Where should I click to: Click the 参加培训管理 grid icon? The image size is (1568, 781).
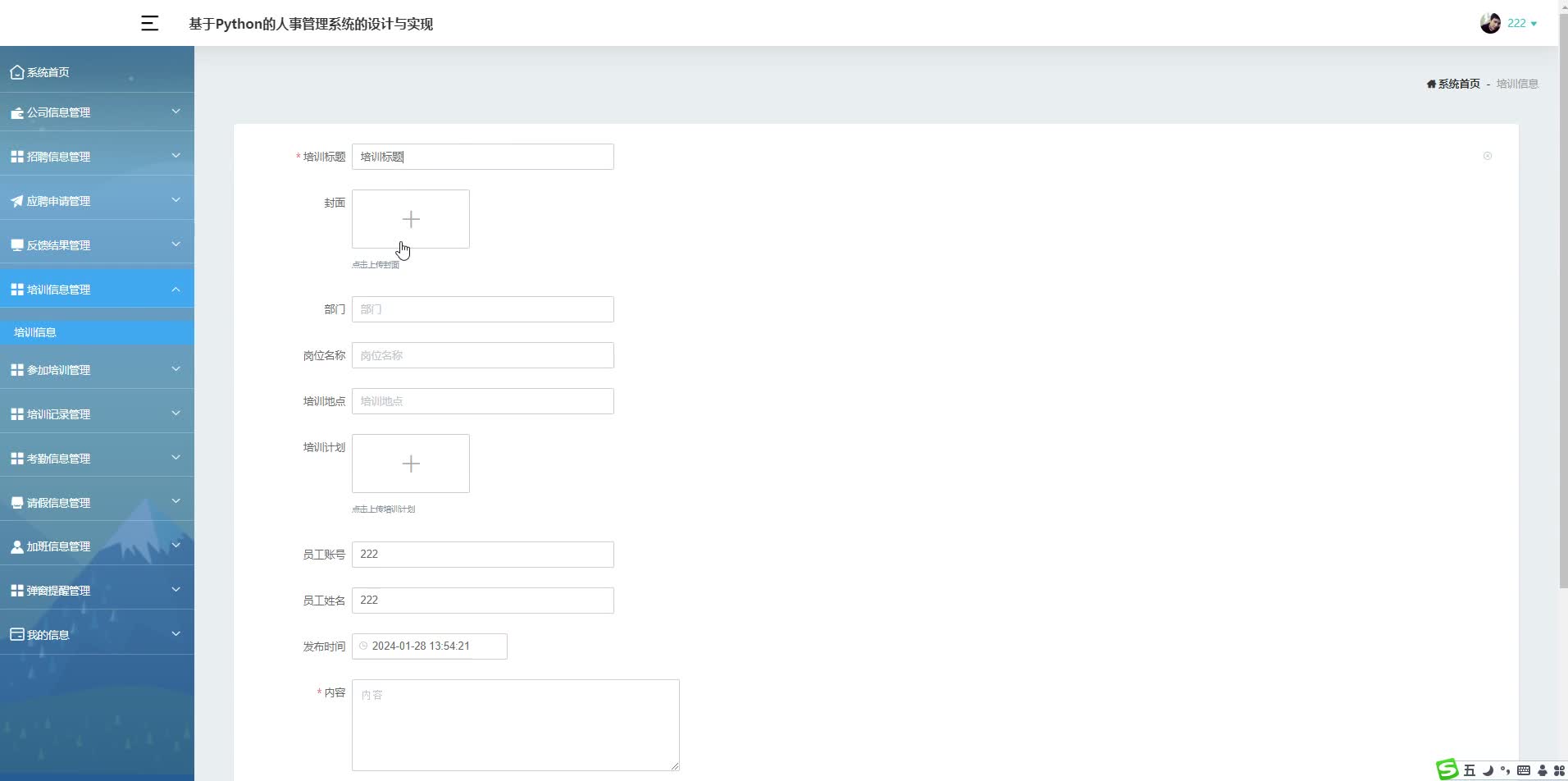click(x=16, y=370)
